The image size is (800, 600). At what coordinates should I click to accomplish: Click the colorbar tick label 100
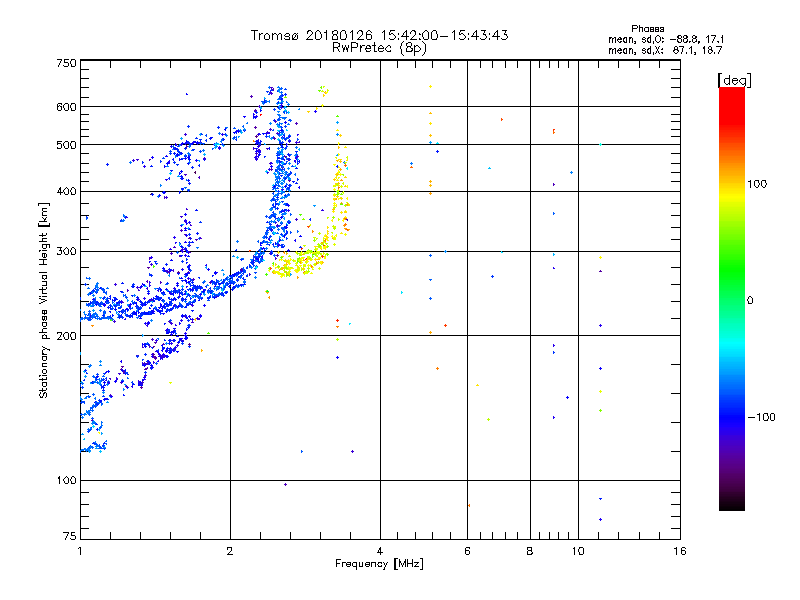(757, 184)
